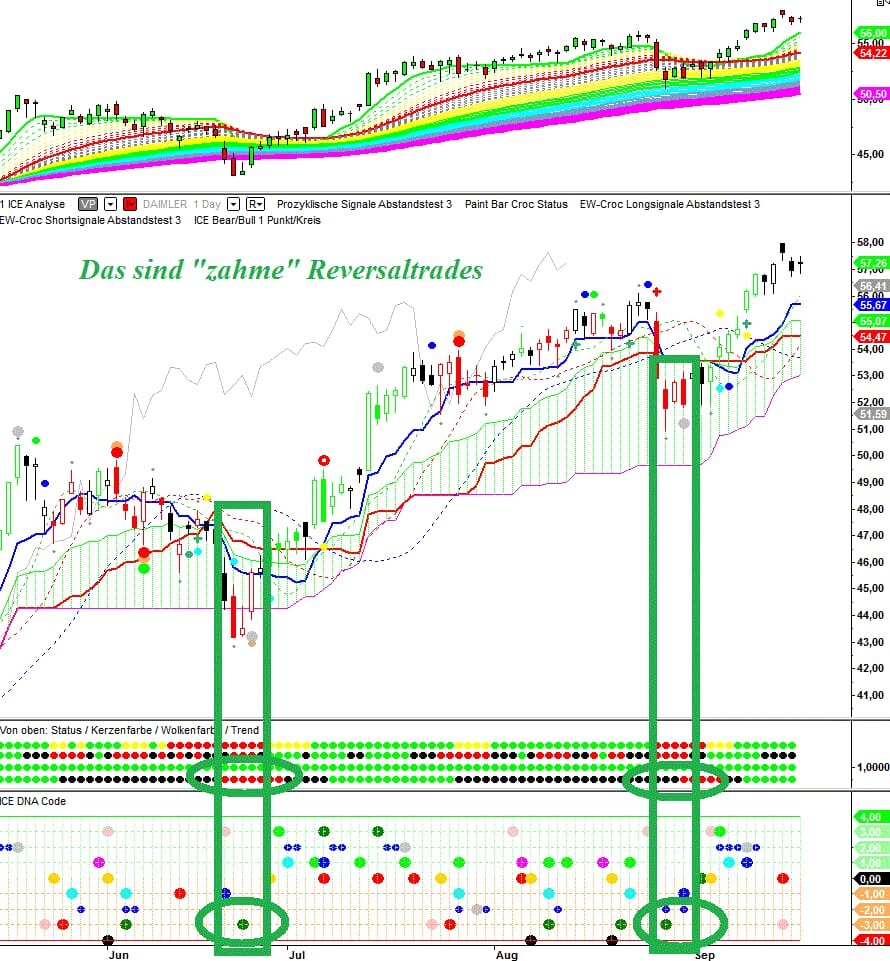The image size is (890, 961).
Task: Click EW-Croc Longsignale Abstandstest 3 label
Action: (x=670, y=204)
